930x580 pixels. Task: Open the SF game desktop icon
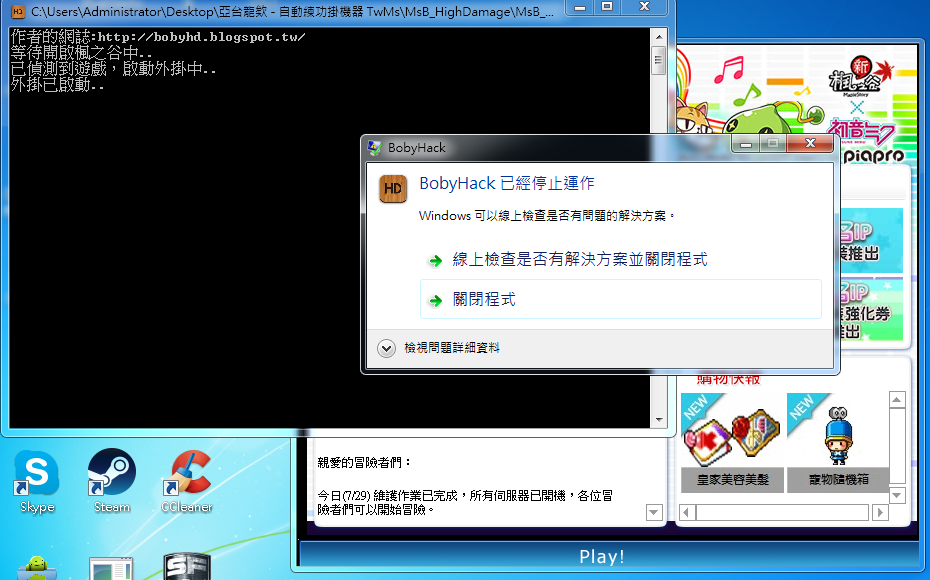188,568
